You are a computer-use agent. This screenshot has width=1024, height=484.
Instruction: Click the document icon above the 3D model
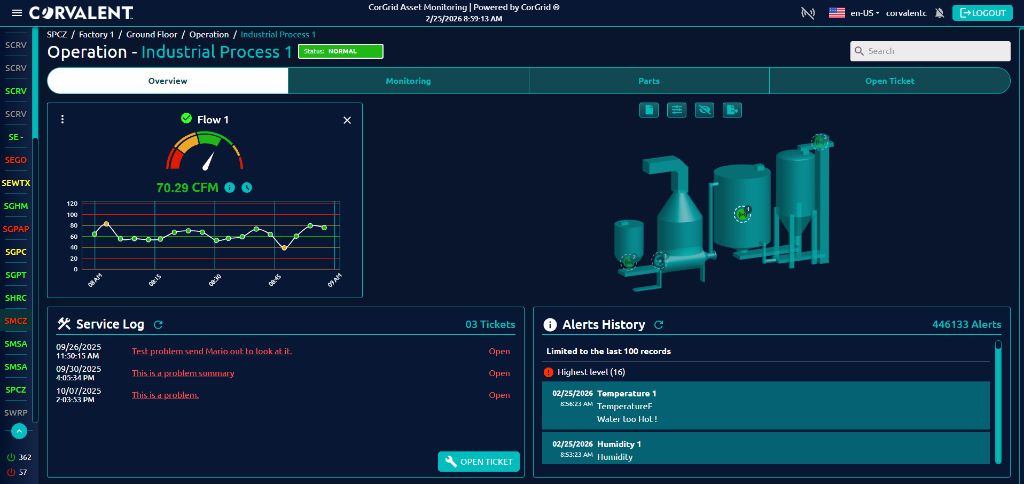pos(648,110)
